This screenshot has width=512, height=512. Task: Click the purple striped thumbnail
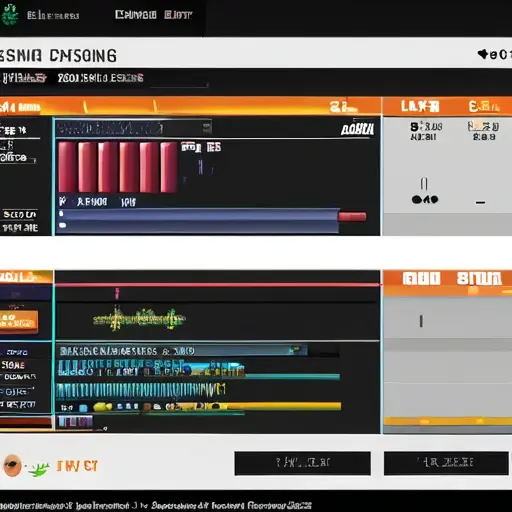[x=75, y=422]
